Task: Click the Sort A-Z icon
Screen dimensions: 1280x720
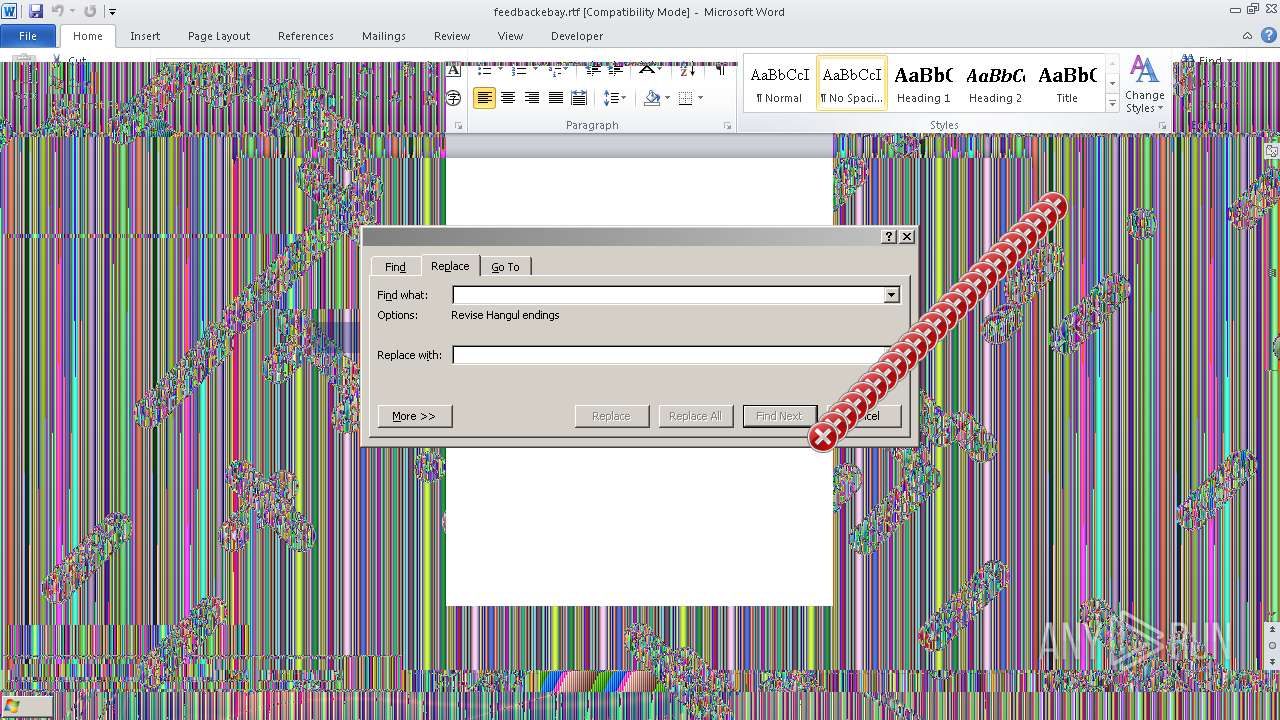Action: point(687,70)
